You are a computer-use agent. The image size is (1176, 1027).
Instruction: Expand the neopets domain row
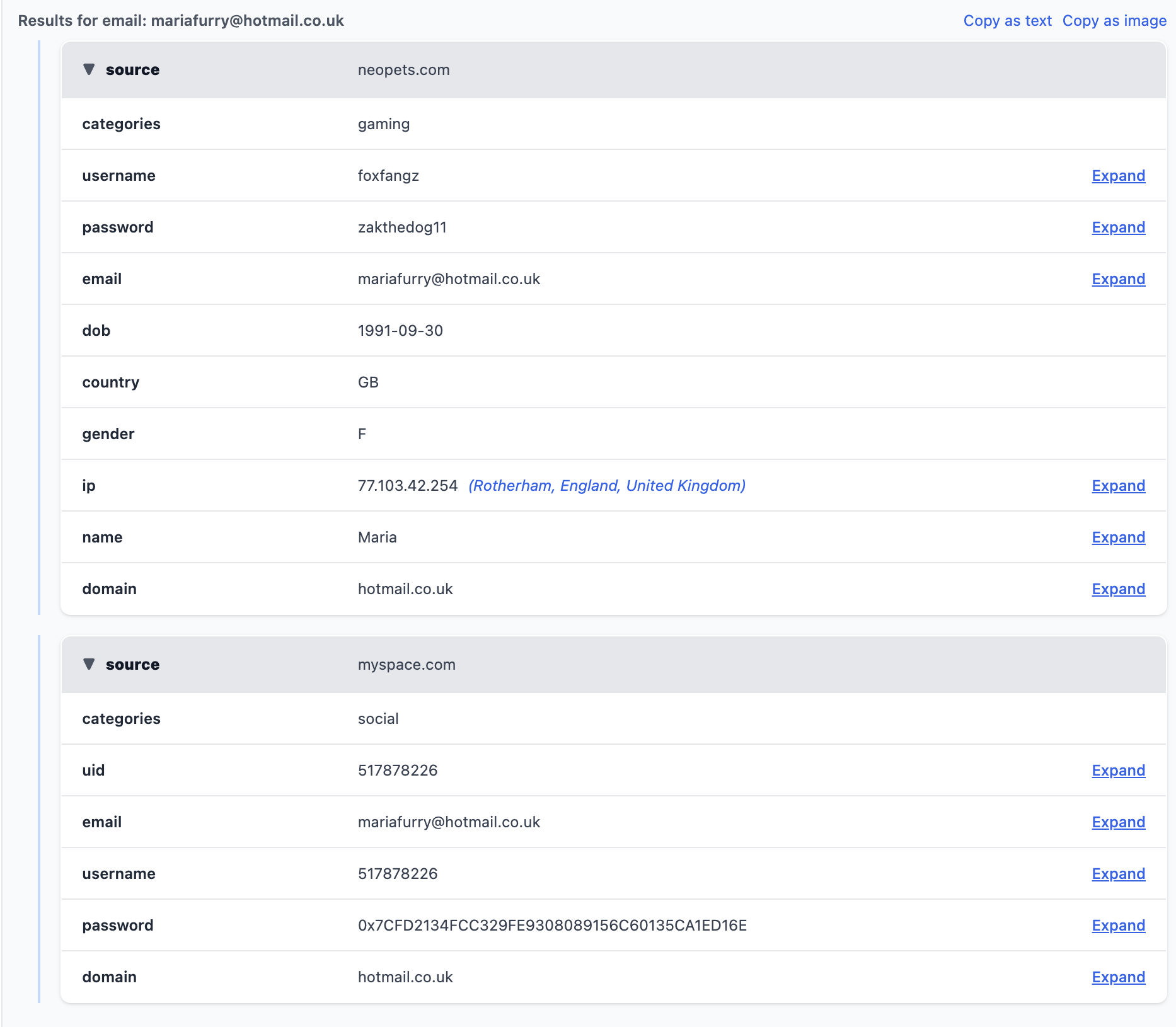tap(1118, 589)
